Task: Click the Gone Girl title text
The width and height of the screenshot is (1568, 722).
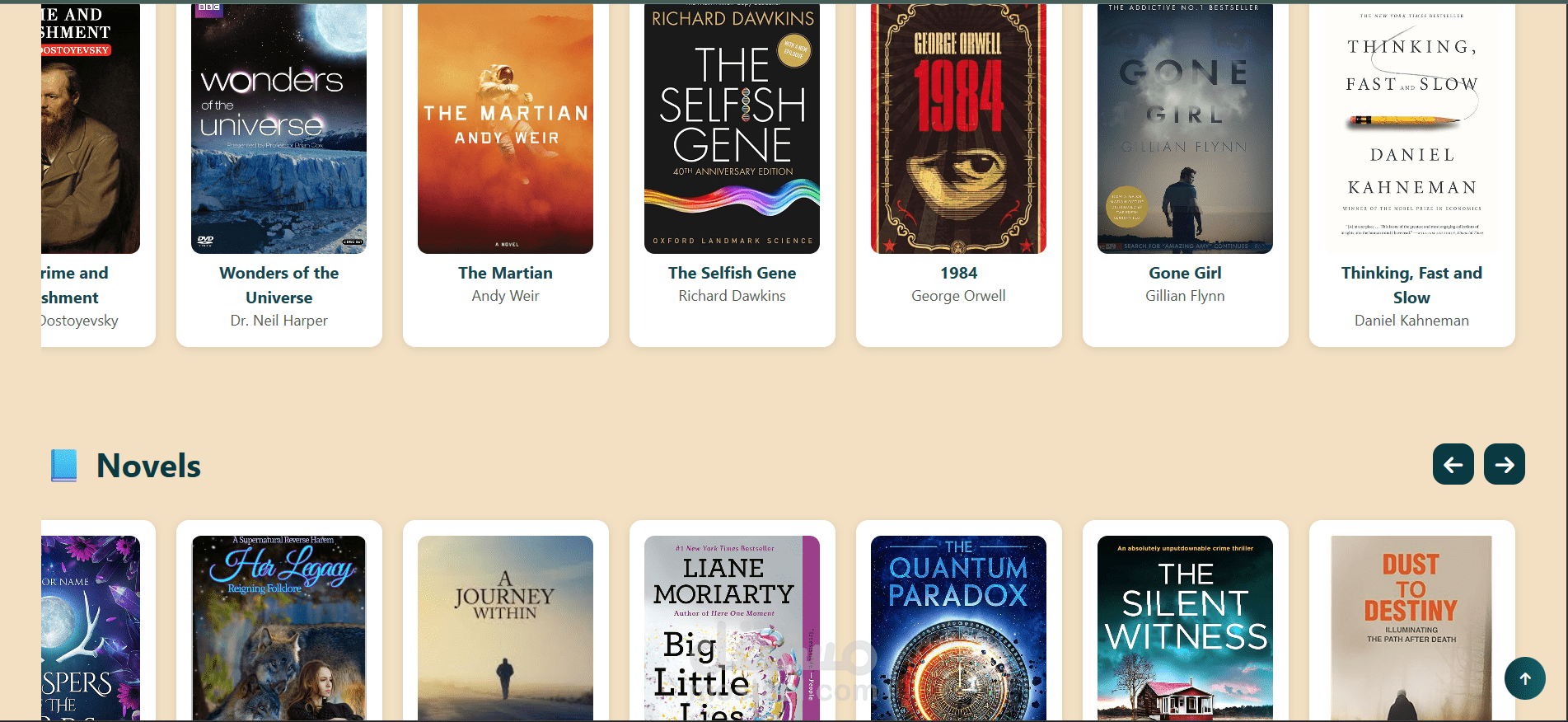Action: coord(1185,273)
